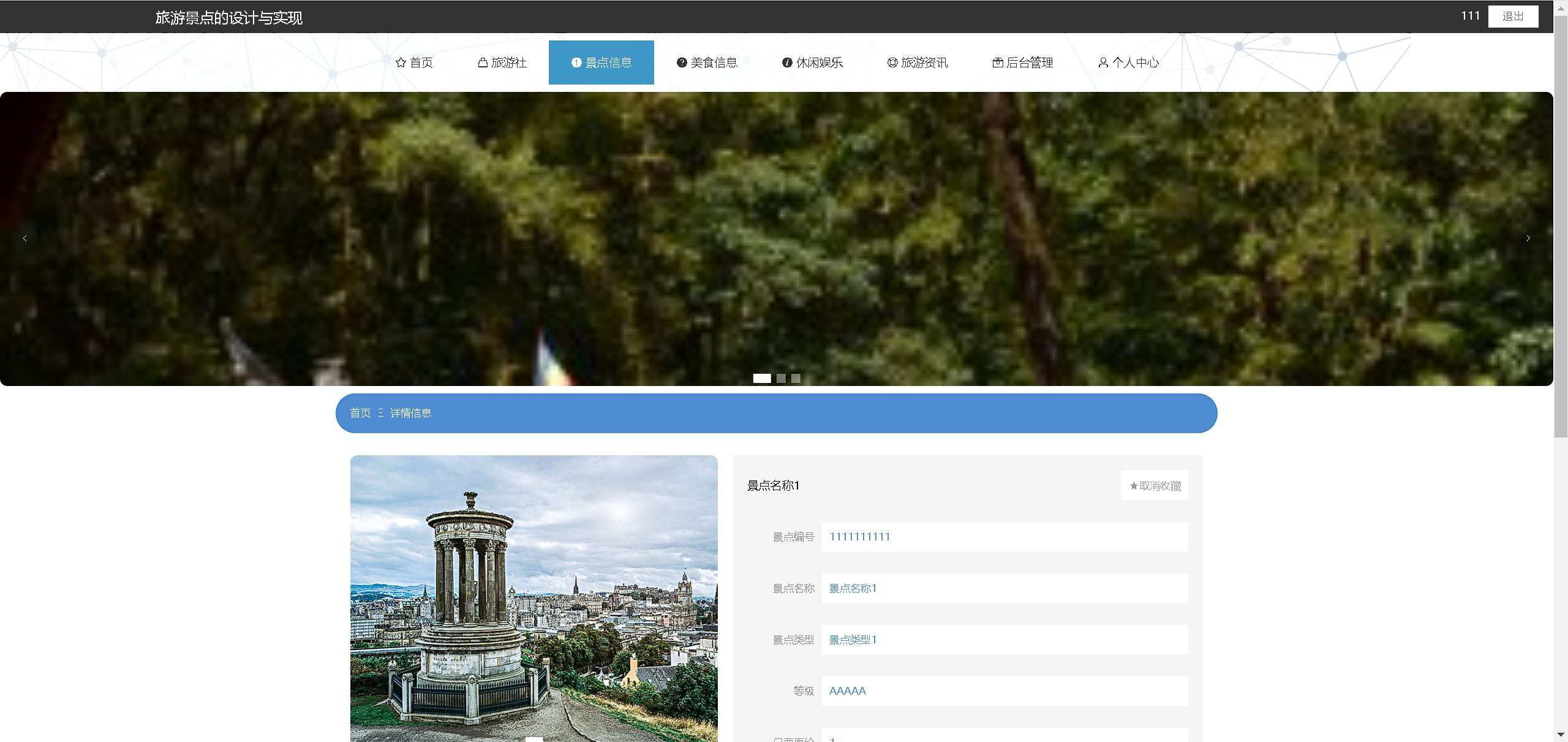This screenshot has height=742, width=1568.
Task: Show next banner slide with right arrow
Action: point(1528,238)
